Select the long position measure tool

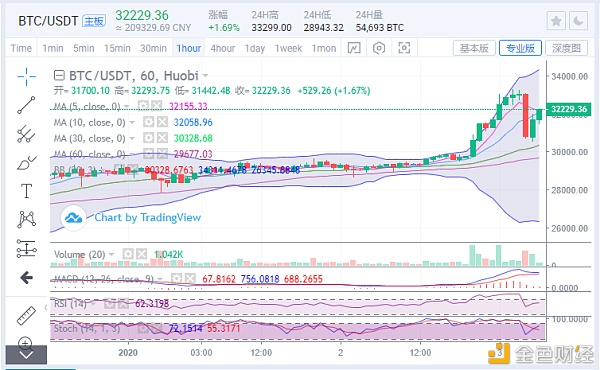point(26,249)
